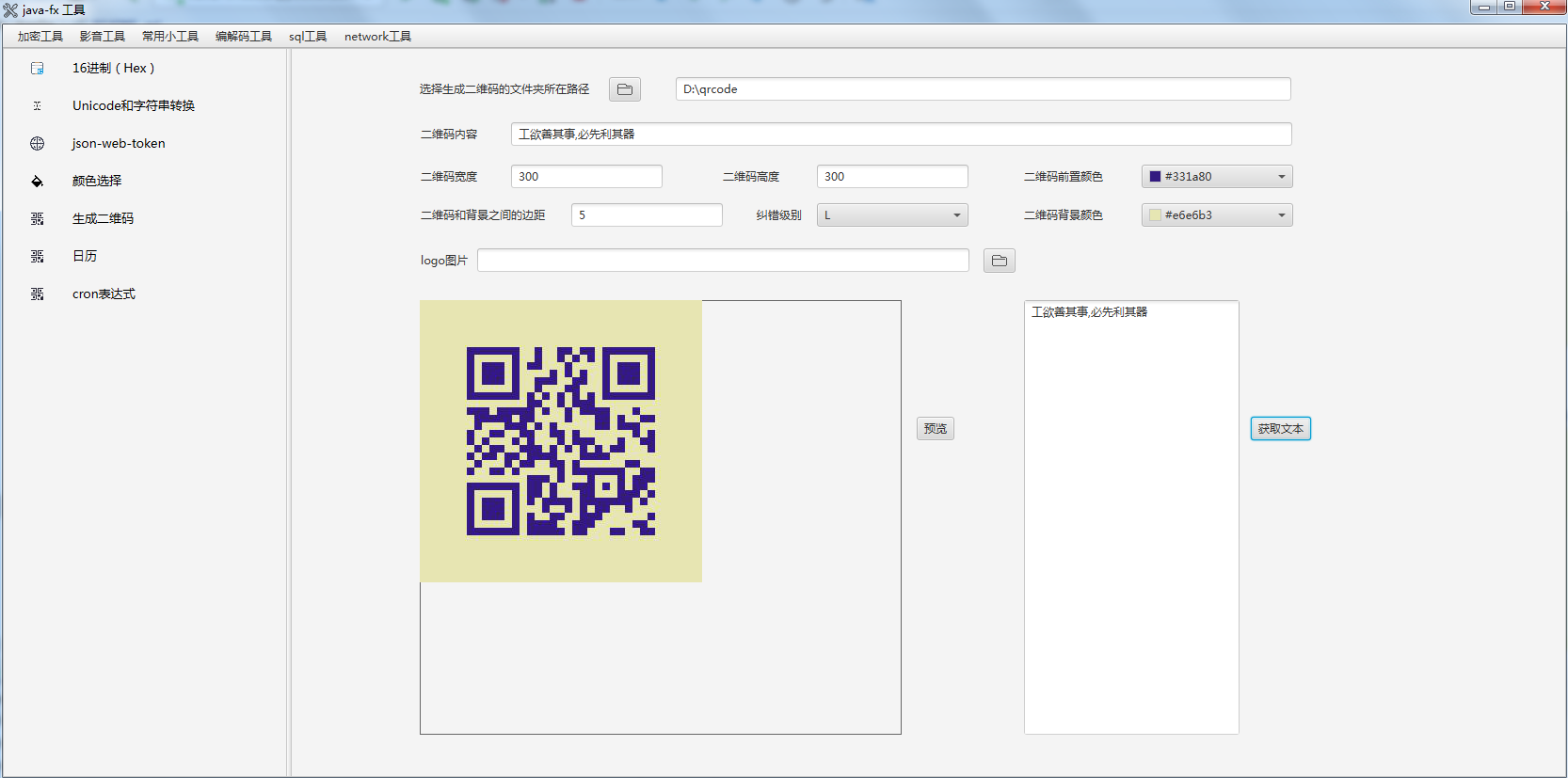Click the Unicode和字符串转换 sidebar icon

click(x=38, y=106)
